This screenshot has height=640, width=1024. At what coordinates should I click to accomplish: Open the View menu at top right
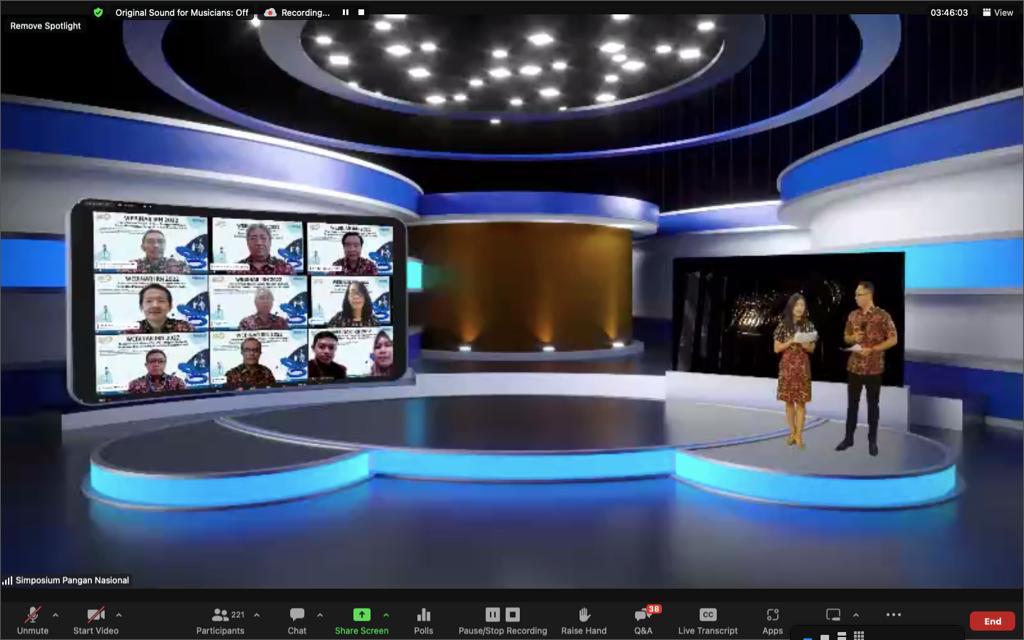coord(998,13)
